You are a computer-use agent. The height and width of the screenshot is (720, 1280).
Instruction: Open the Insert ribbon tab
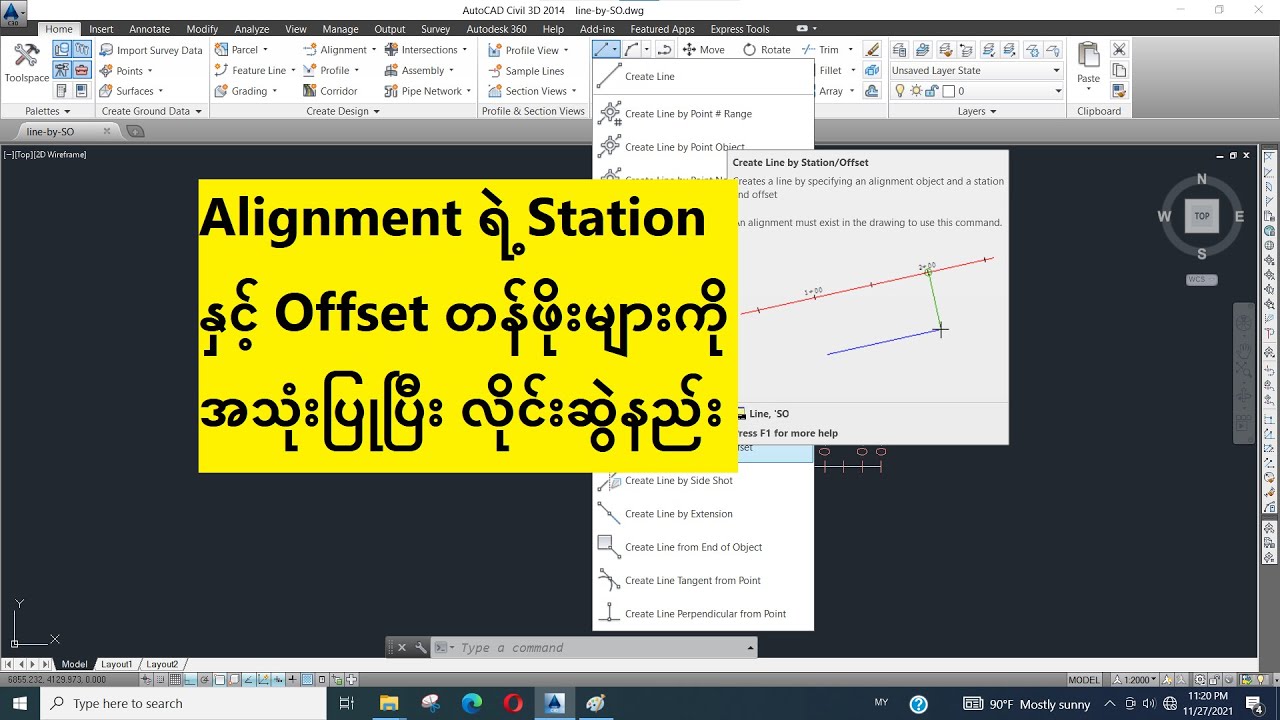point(101,29)
